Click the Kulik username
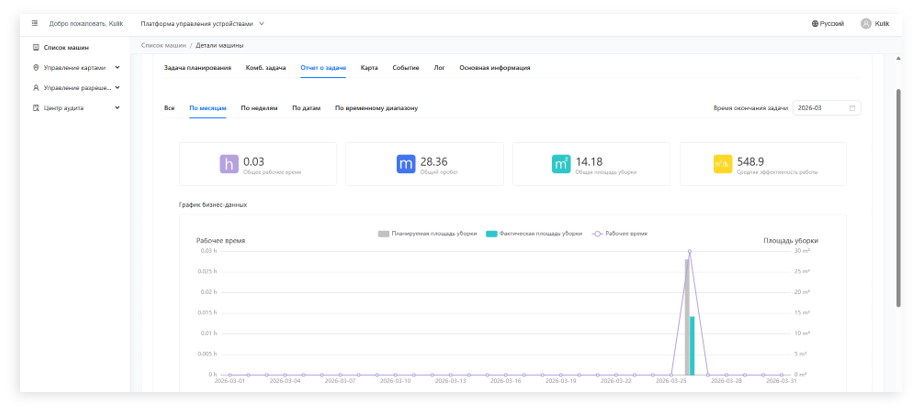Screen dimensions: 916x412 [x=882, y=24]
